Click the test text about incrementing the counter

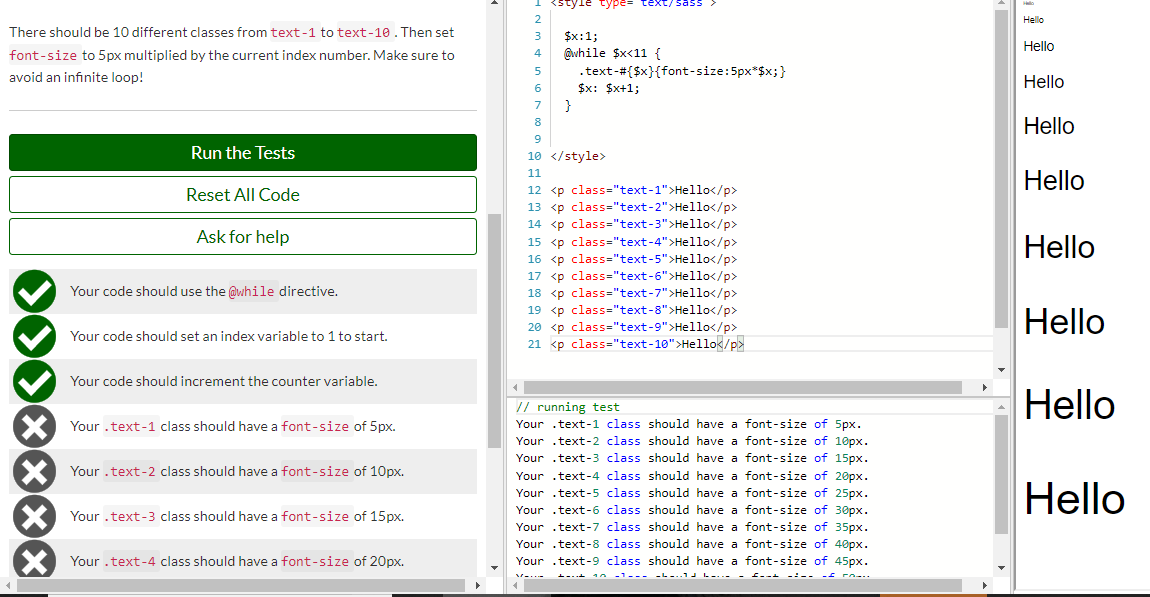224,381
